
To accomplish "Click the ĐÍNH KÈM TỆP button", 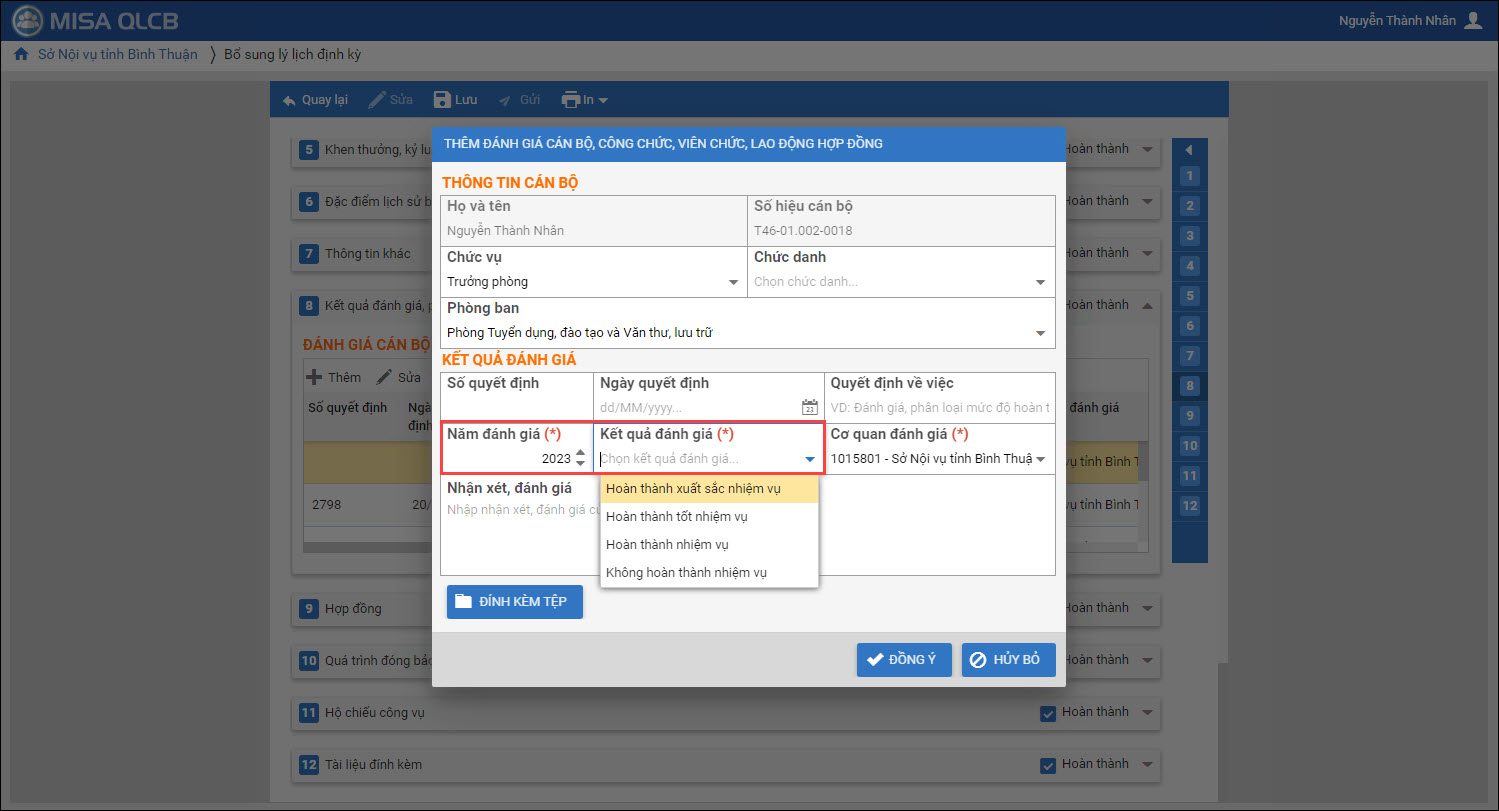I will pyautogui.click(x=514, y=601).
